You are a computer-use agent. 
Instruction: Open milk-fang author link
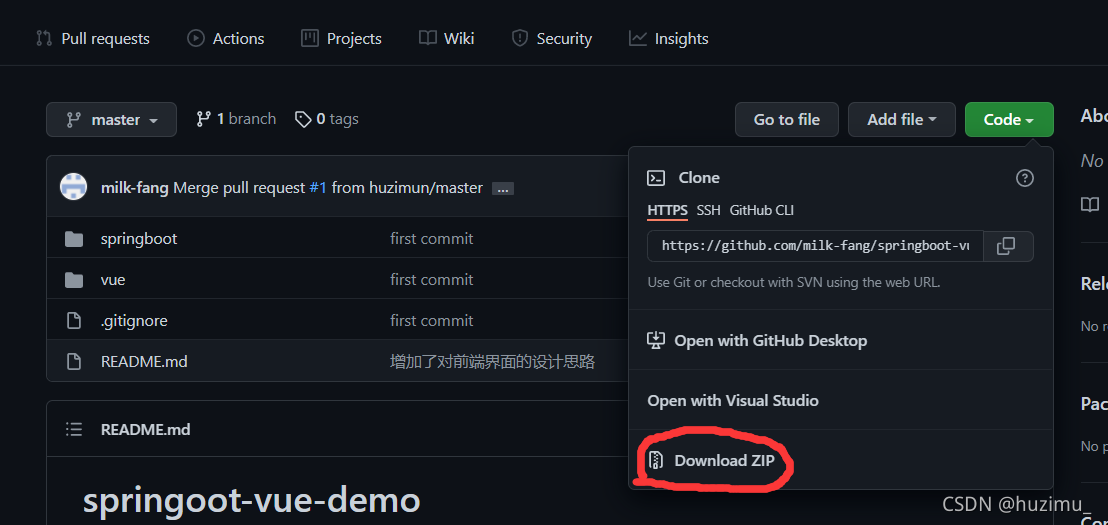pyautogui.click(x=135, y=188)
